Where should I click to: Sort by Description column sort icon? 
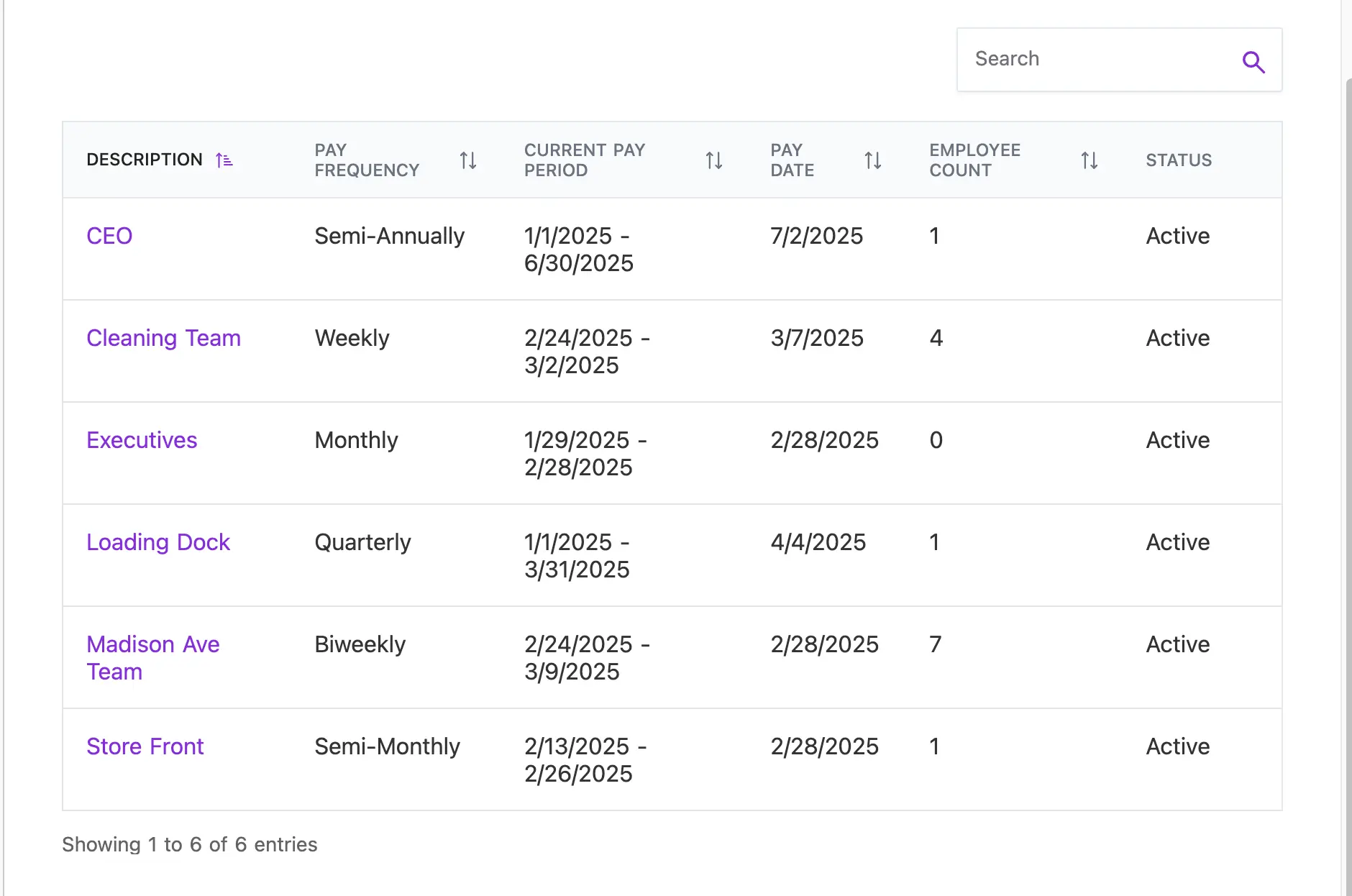(224, 160)
